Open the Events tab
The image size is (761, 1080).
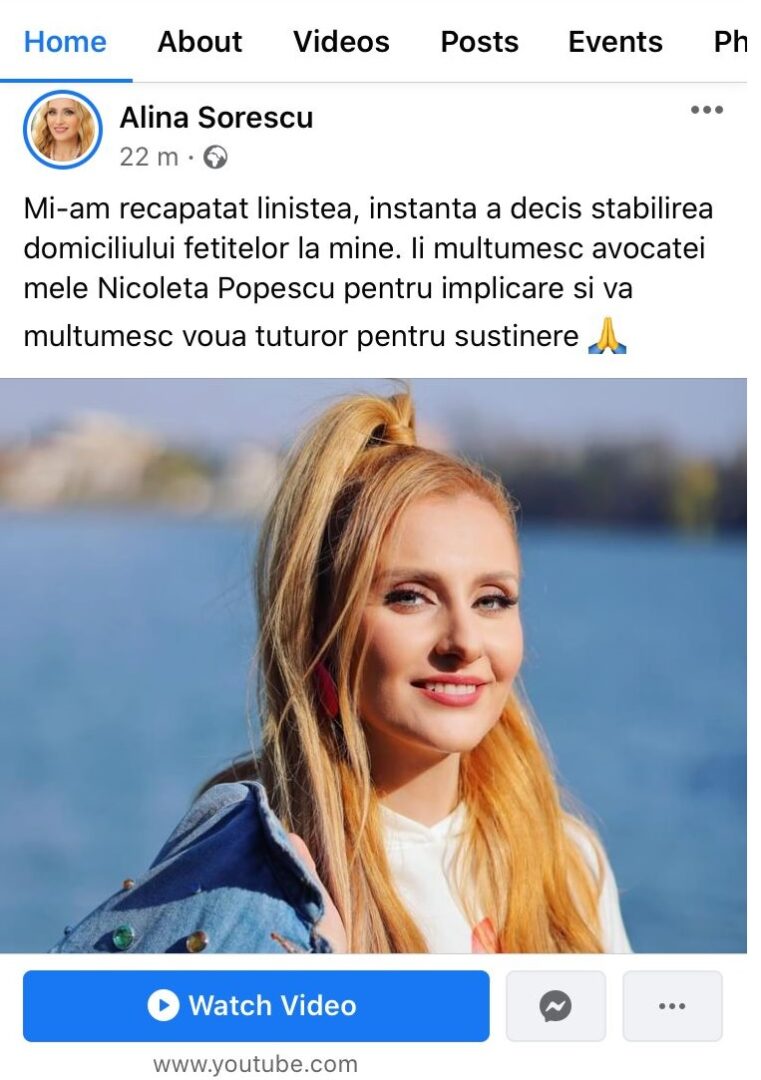point(615,42)
